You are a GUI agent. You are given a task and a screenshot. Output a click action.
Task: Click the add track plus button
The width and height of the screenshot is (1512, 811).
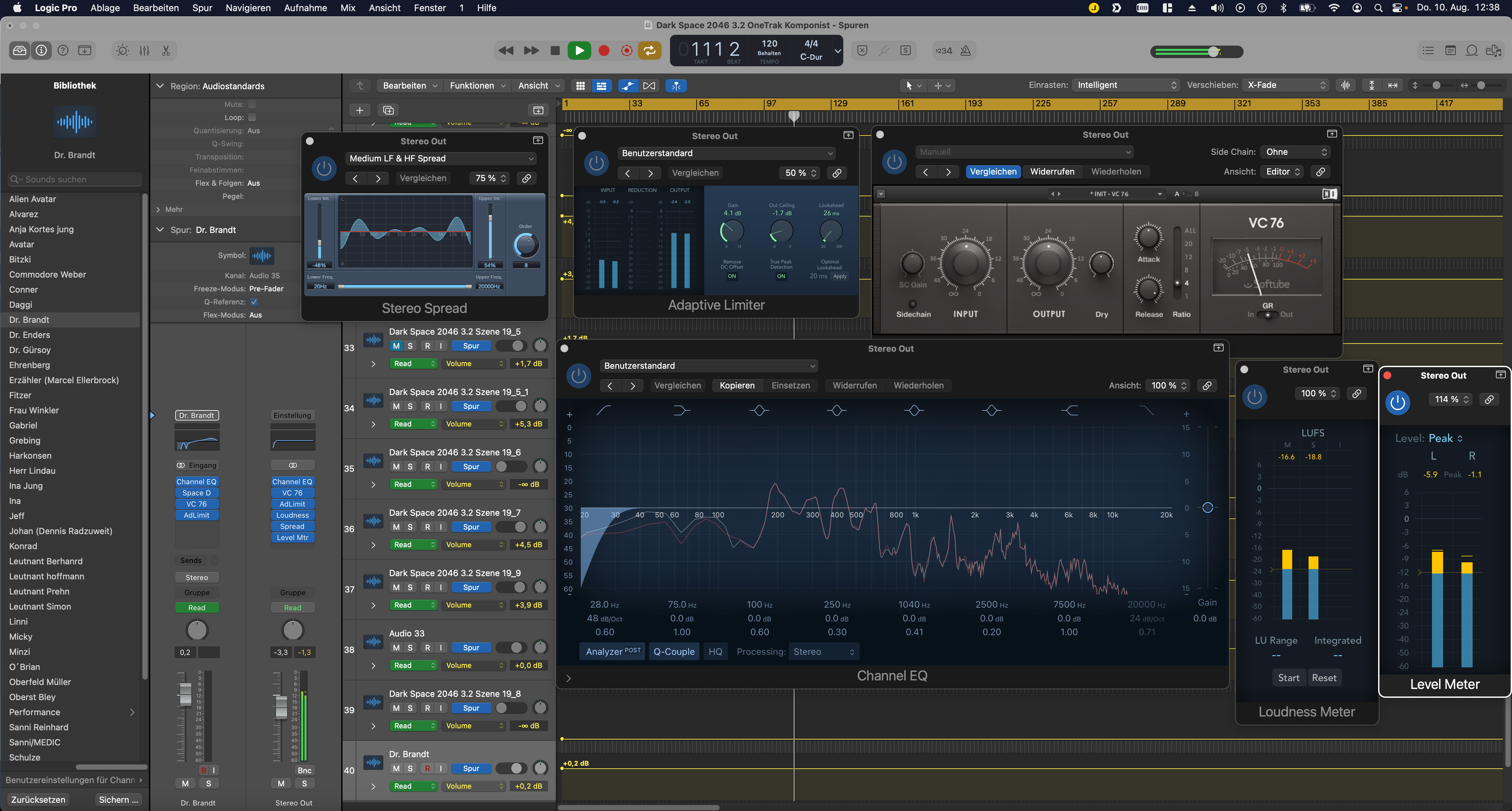click(x=360, y=110)
